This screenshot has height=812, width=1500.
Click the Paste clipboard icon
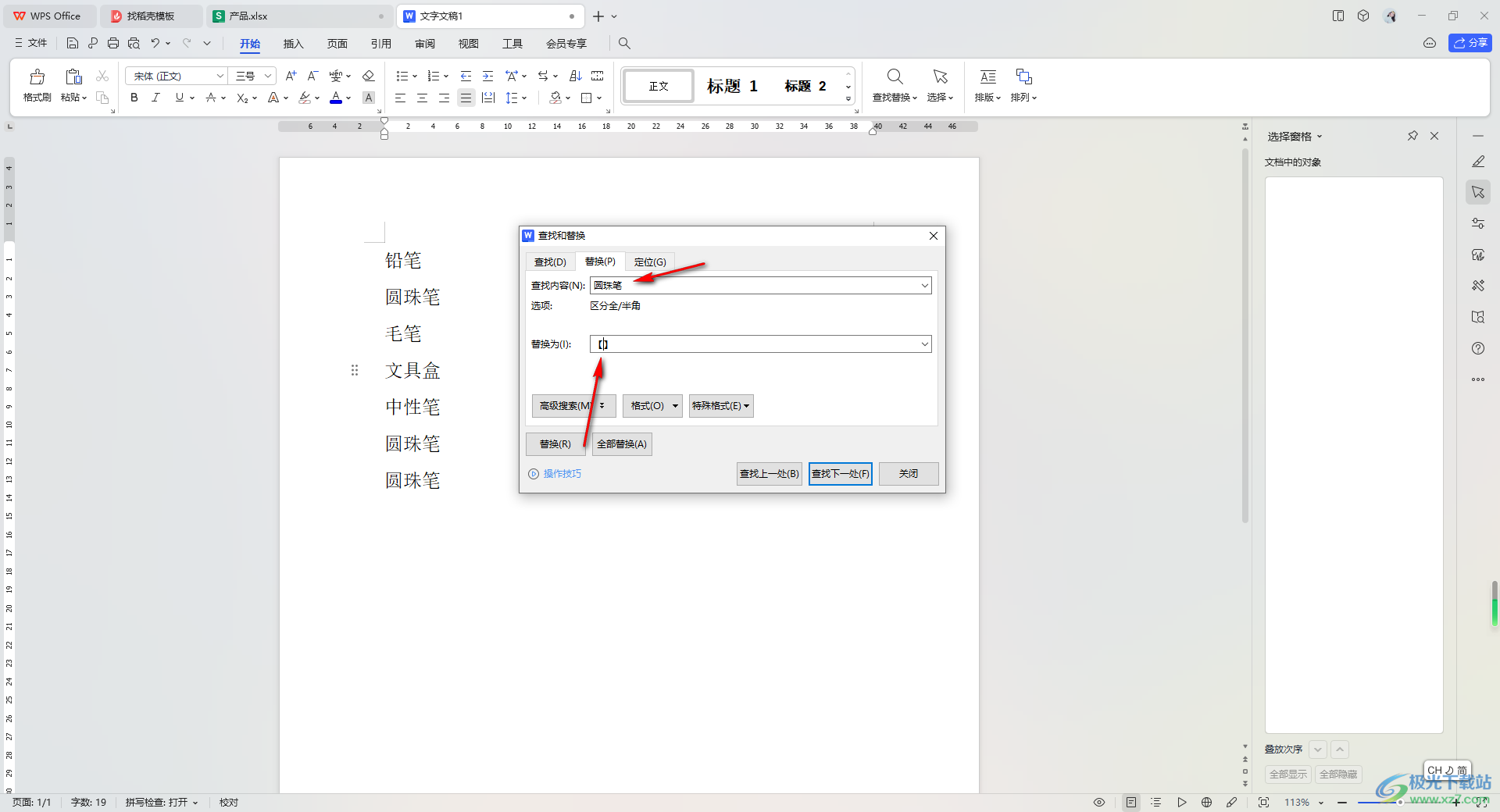tap(73, 77)
